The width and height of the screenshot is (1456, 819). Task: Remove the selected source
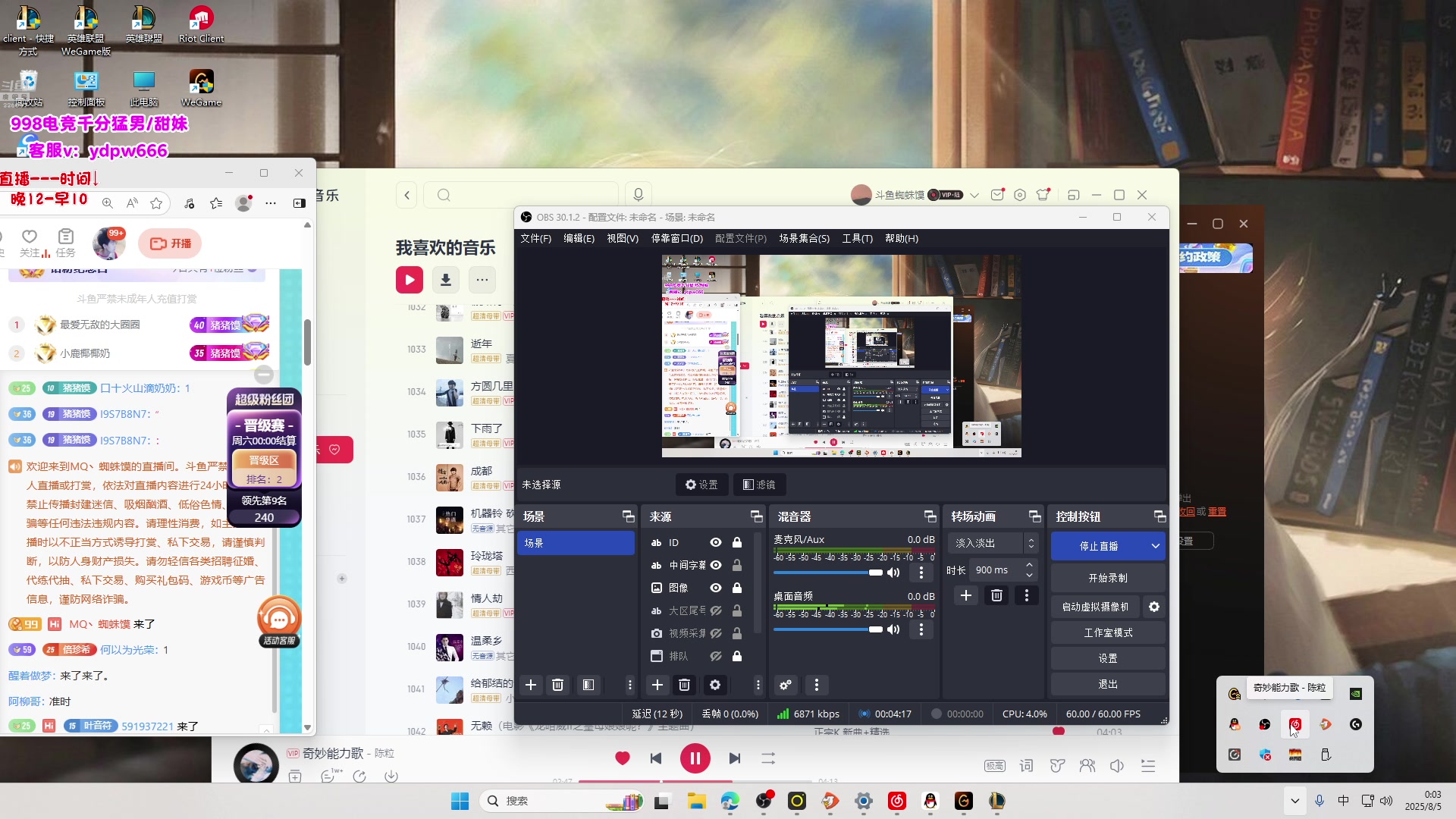(684, 685)
